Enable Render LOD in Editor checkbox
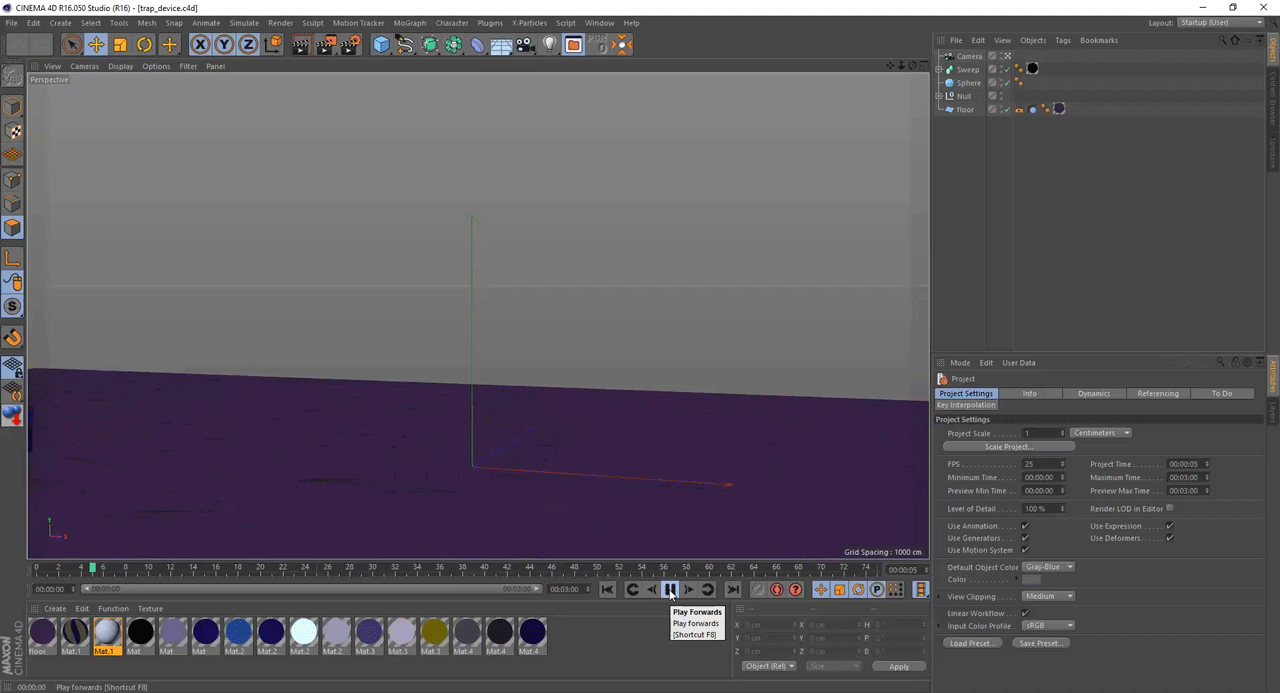The height and width of the screenshot is (693, 1280). pyautogui.click(x=1169, y=508)
